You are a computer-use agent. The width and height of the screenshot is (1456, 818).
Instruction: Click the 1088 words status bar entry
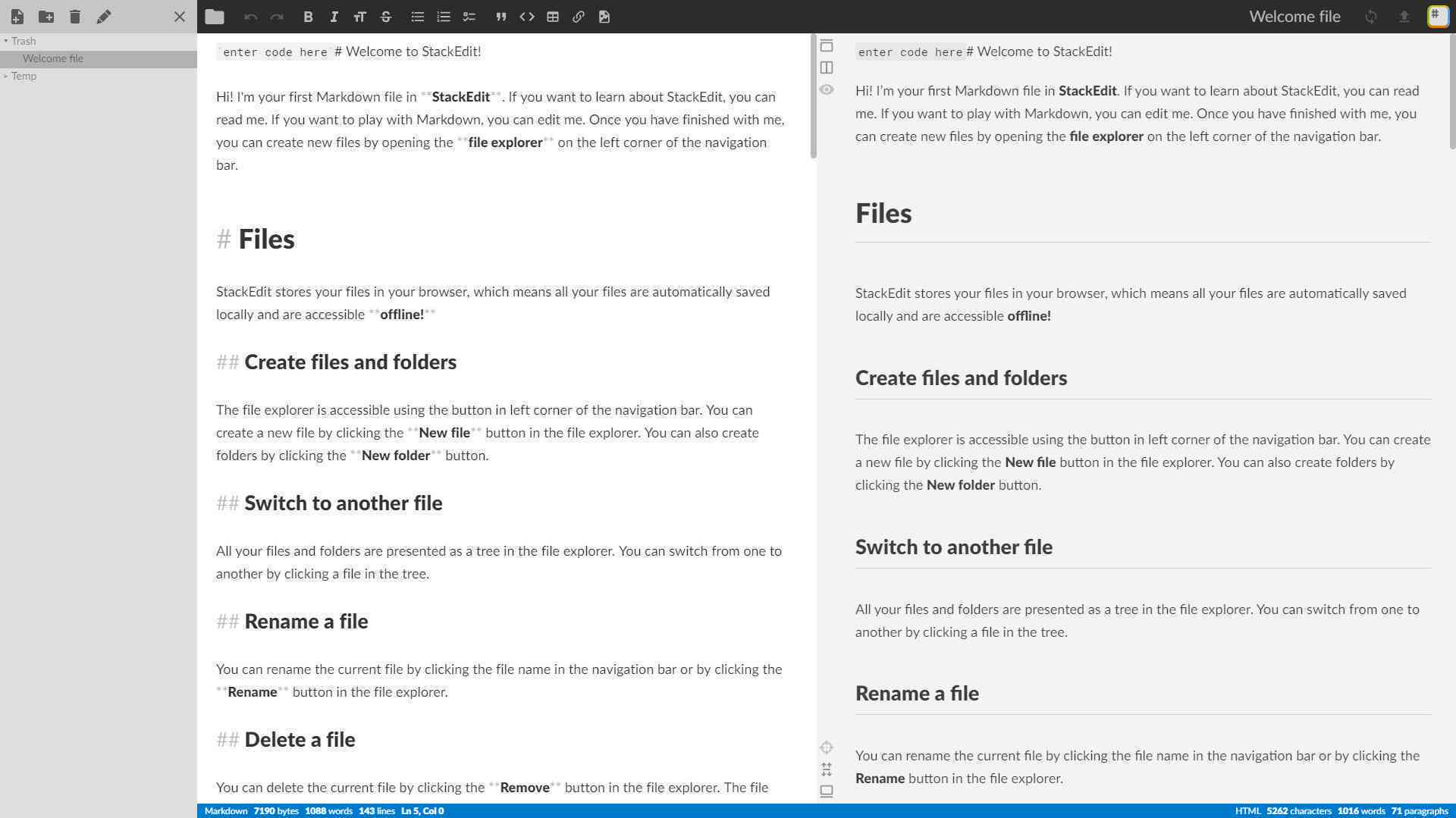tap(328, 811)
